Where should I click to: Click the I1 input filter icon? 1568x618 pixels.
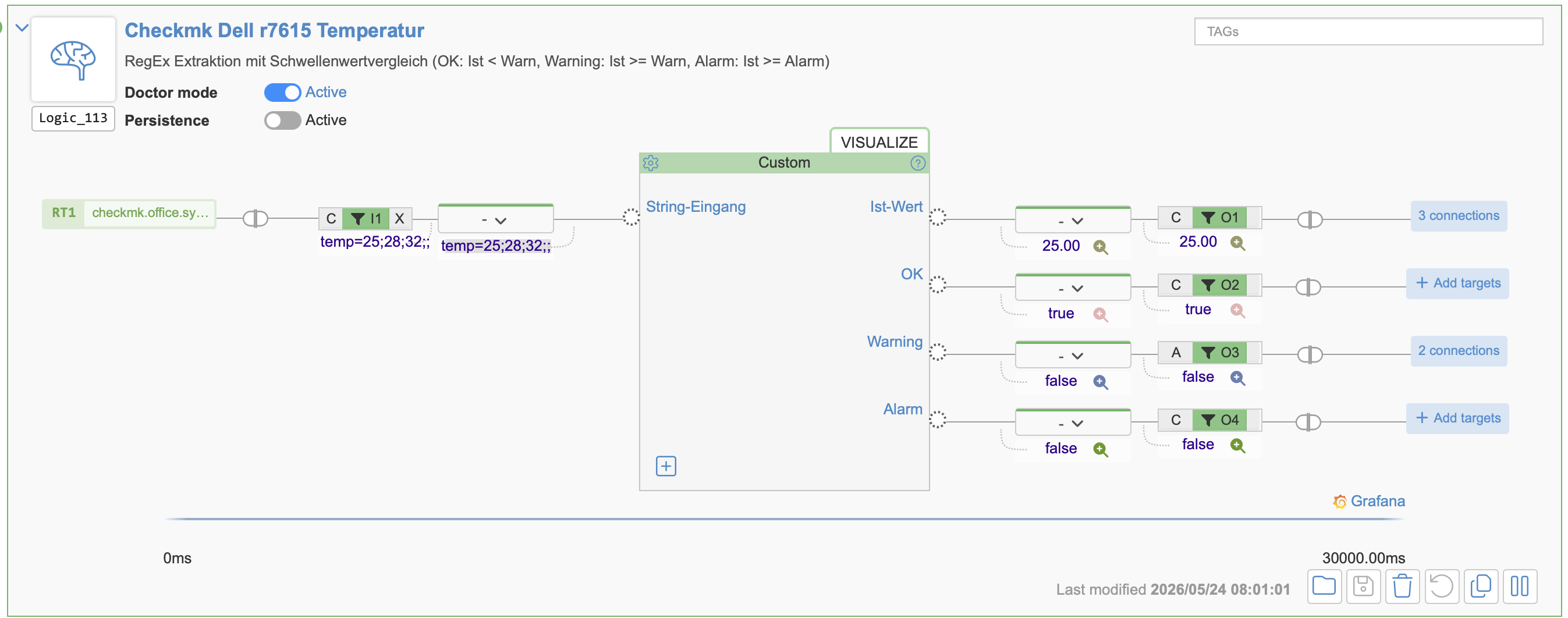coord(366,218)
